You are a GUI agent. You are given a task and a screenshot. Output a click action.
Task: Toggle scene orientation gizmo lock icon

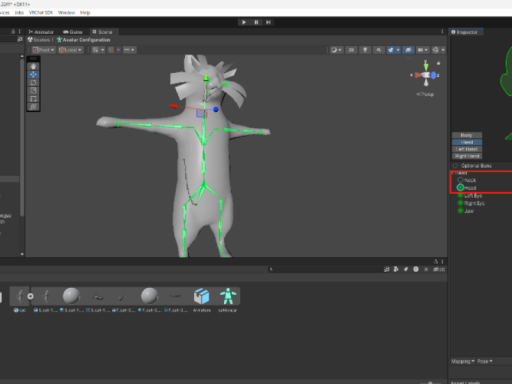438,63
